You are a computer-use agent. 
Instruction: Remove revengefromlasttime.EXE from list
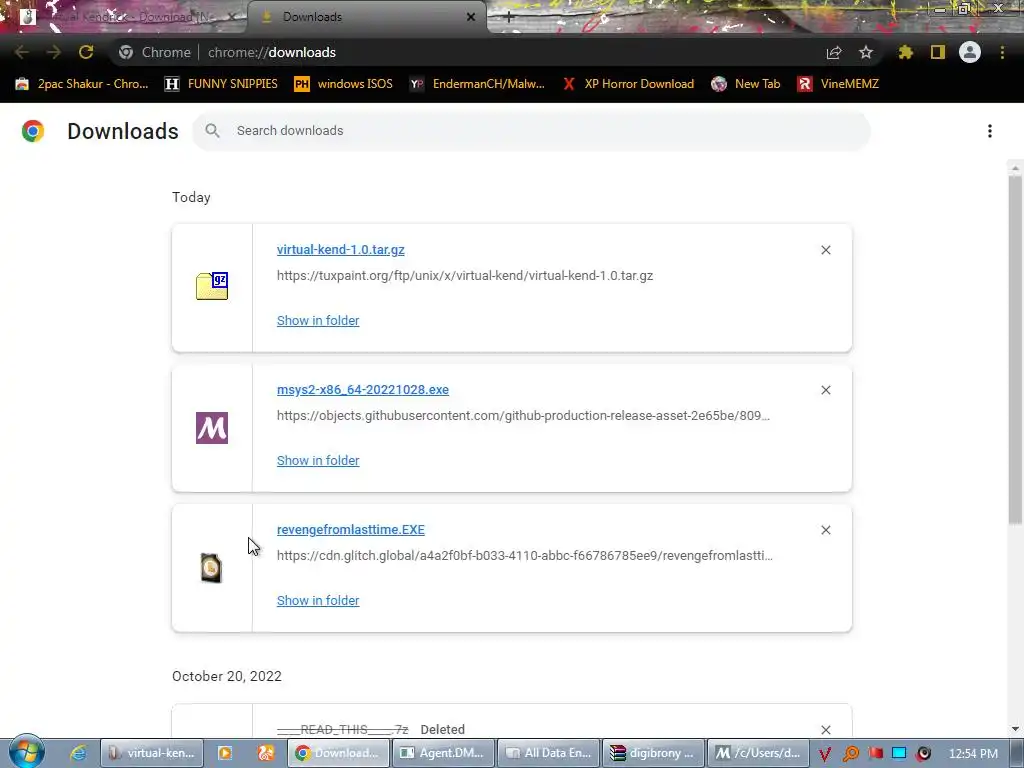826,530
